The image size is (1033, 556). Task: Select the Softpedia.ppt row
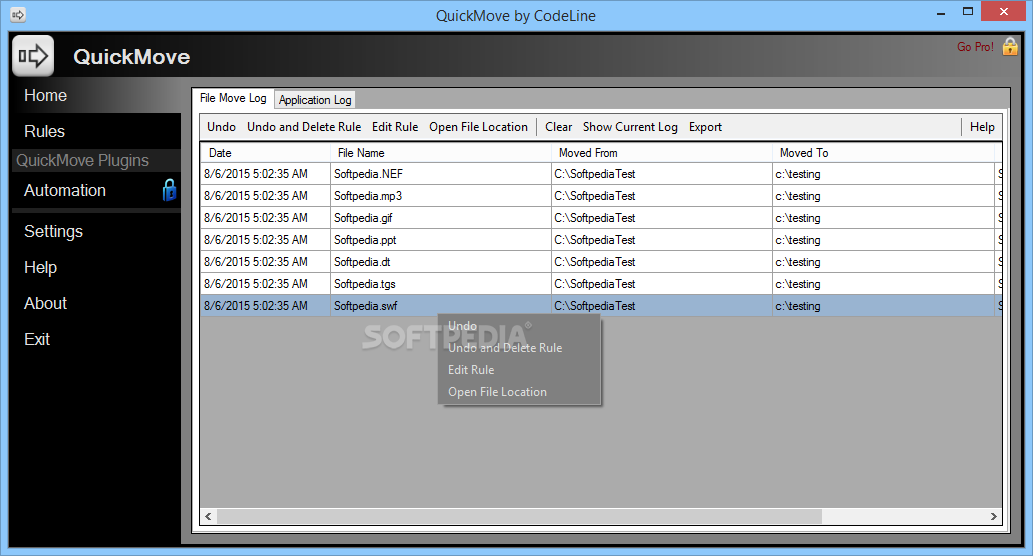[x=601, y=240]
